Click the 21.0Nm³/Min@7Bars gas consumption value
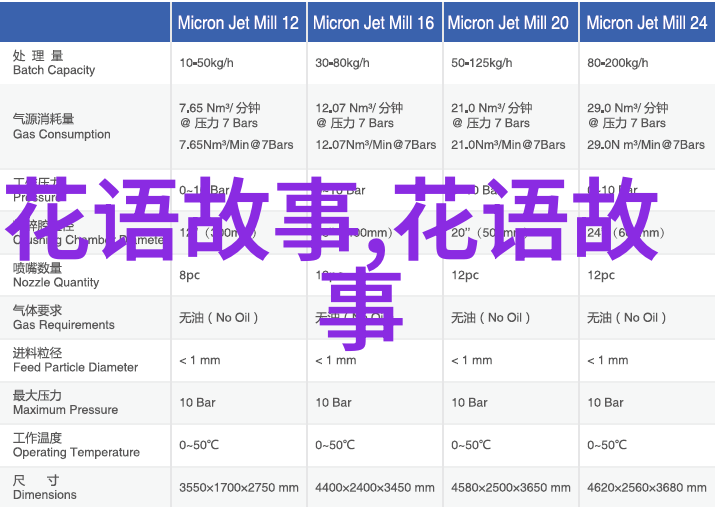Image resolution: width=722 pixels, height=507 pixels. [x=508, y=145]
